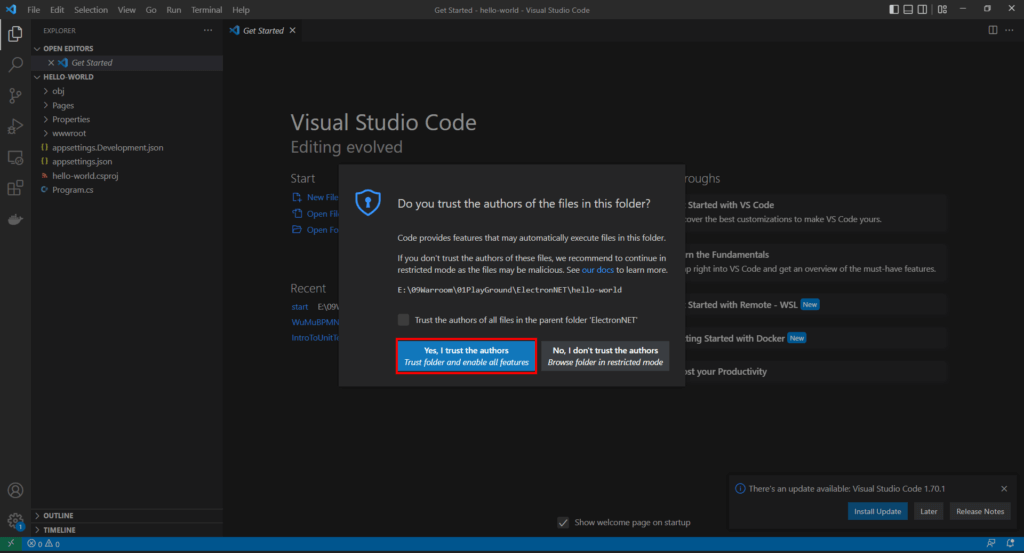Screen dimensions: 1024x553
Task: Open the Source Control view icon
Action: pos(15,95)
